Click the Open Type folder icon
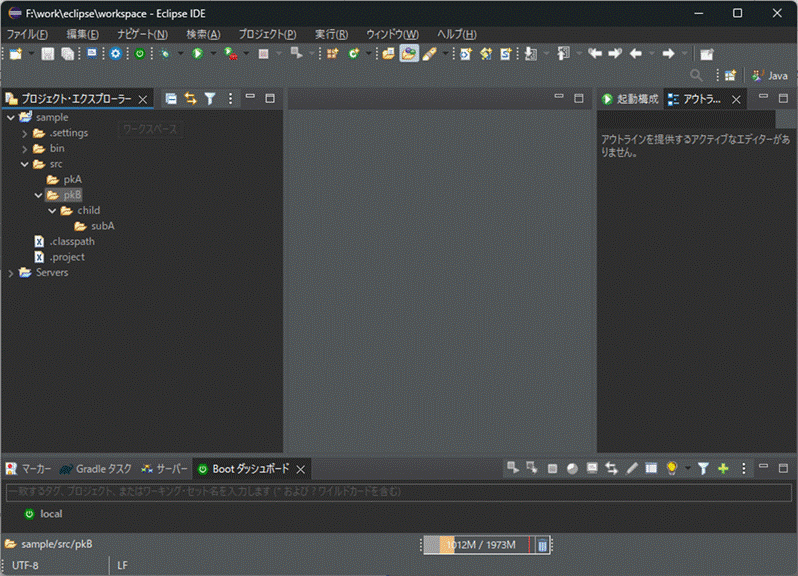 pos(388,53)
